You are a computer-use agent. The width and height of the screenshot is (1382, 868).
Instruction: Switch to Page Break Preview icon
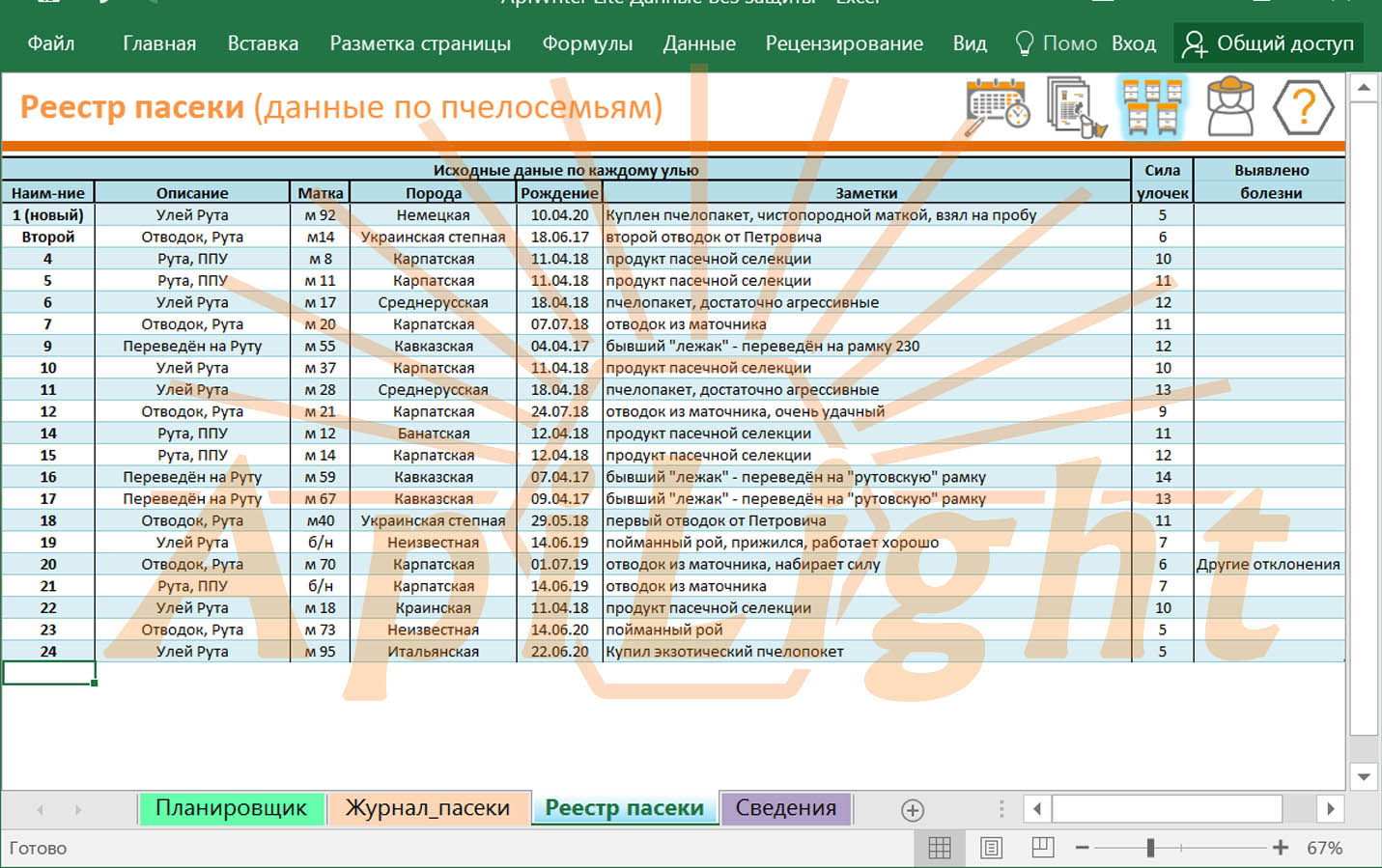1042,848
